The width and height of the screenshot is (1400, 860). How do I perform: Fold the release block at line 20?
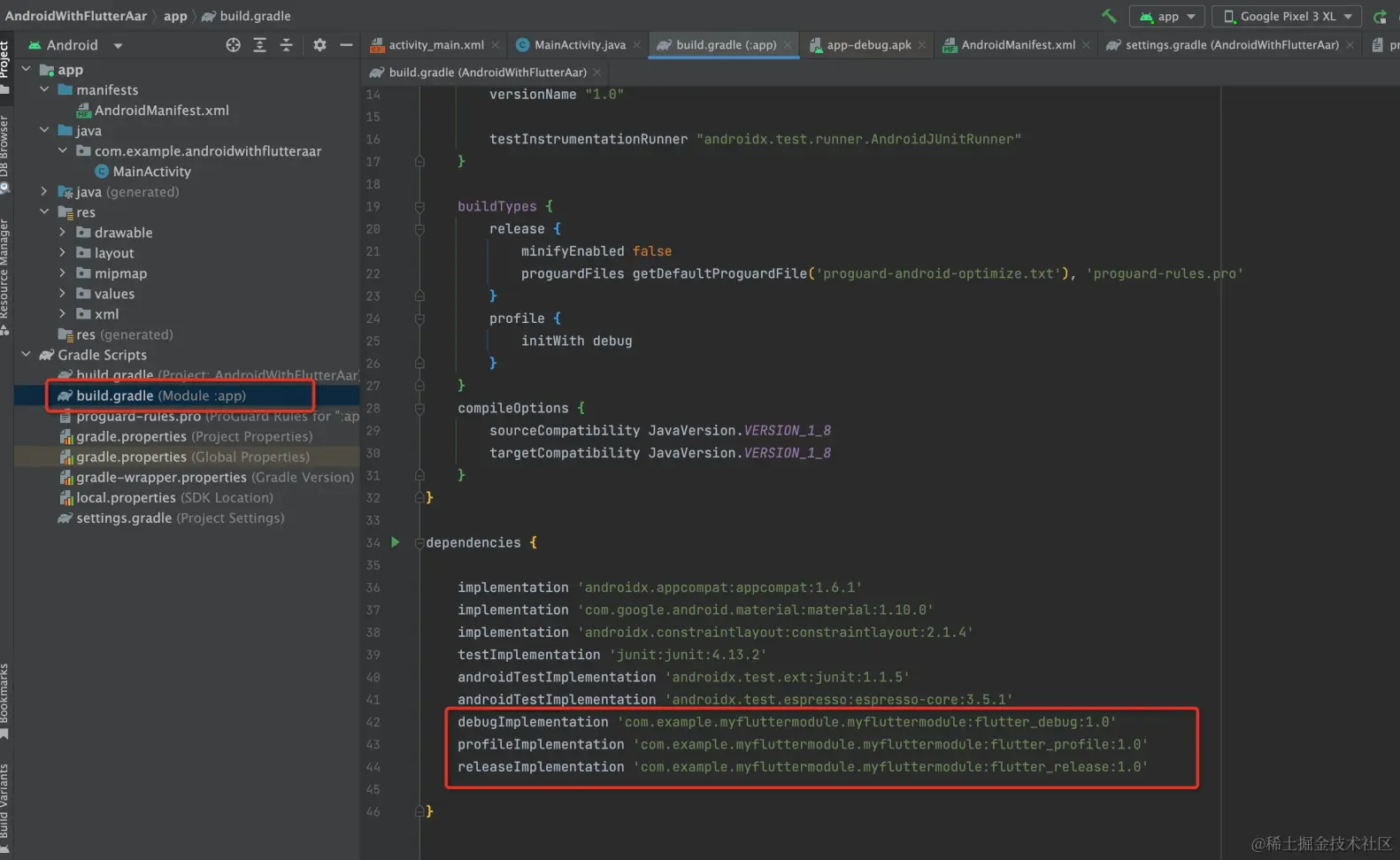419,229
